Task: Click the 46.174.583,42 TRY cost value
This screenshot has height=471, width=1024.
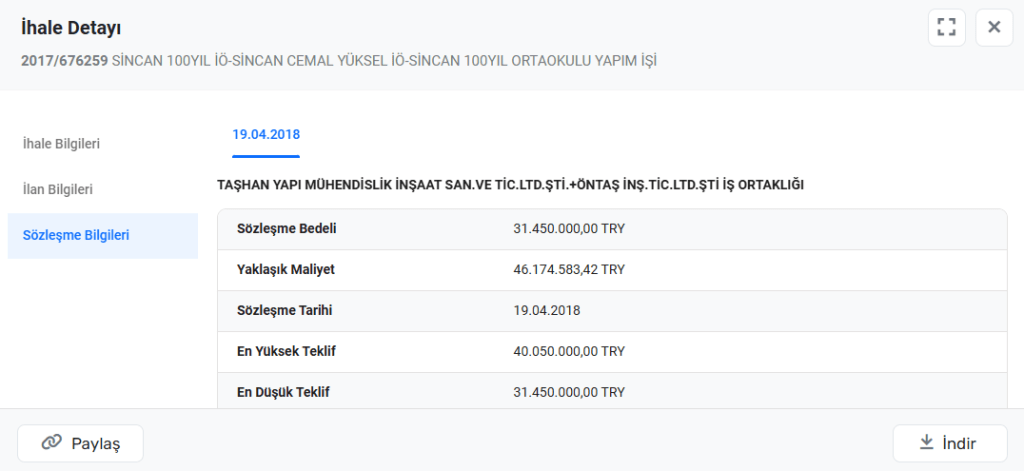Action: [x=568, y=269]
